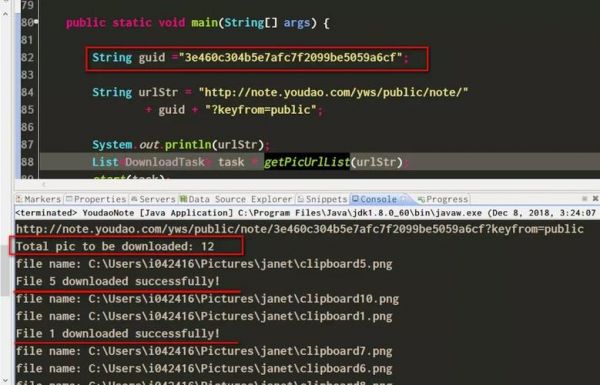Click line number 82 in the gutter
The width and height of the screenshot is (600, 385).
pos(27,57)
